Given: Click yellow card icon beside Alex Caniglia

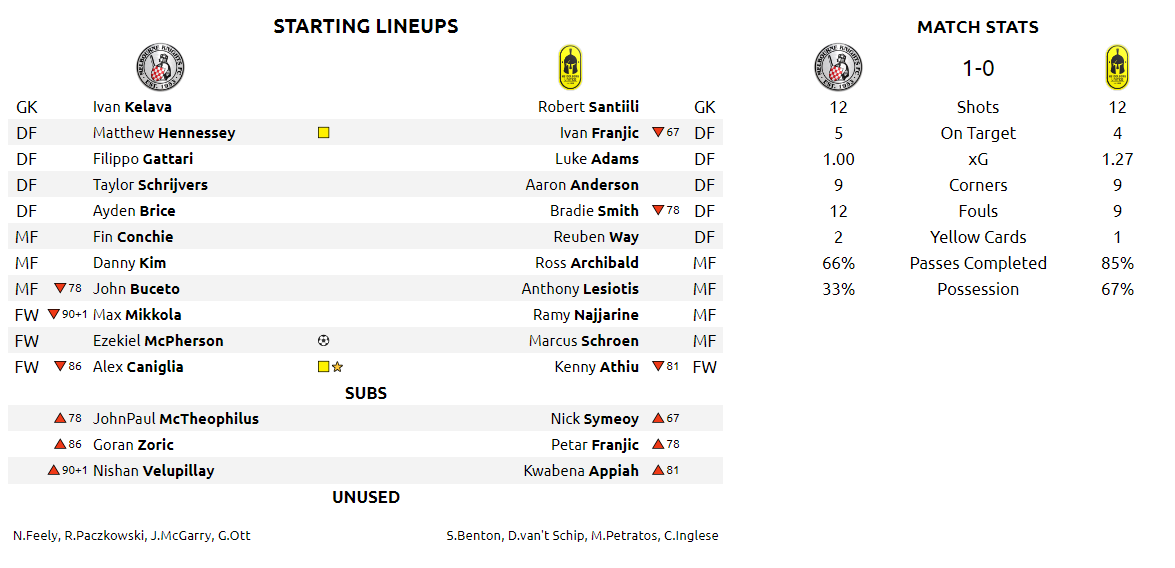Looking at the screenshot, I should (323, 367).
